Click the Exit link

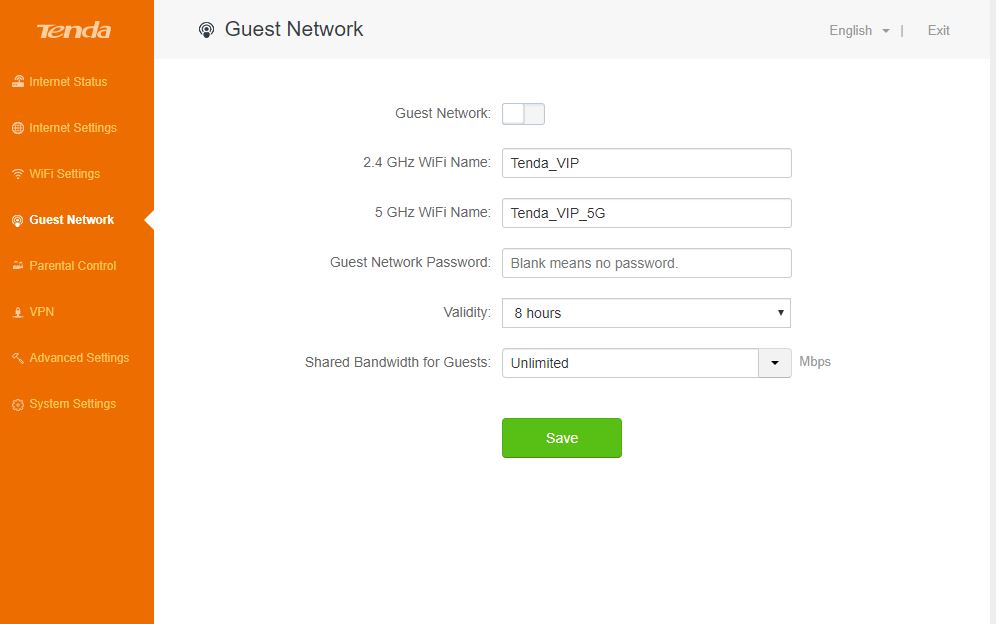pyautogui.click(x=938, y=31)
